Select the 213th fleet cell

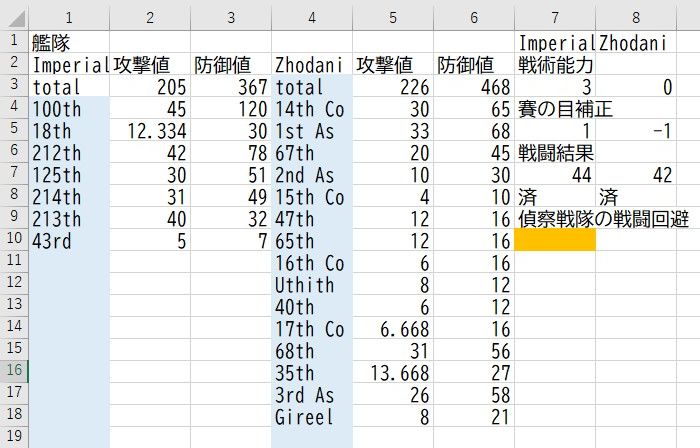pyautogui.click(x=69, y=218)
